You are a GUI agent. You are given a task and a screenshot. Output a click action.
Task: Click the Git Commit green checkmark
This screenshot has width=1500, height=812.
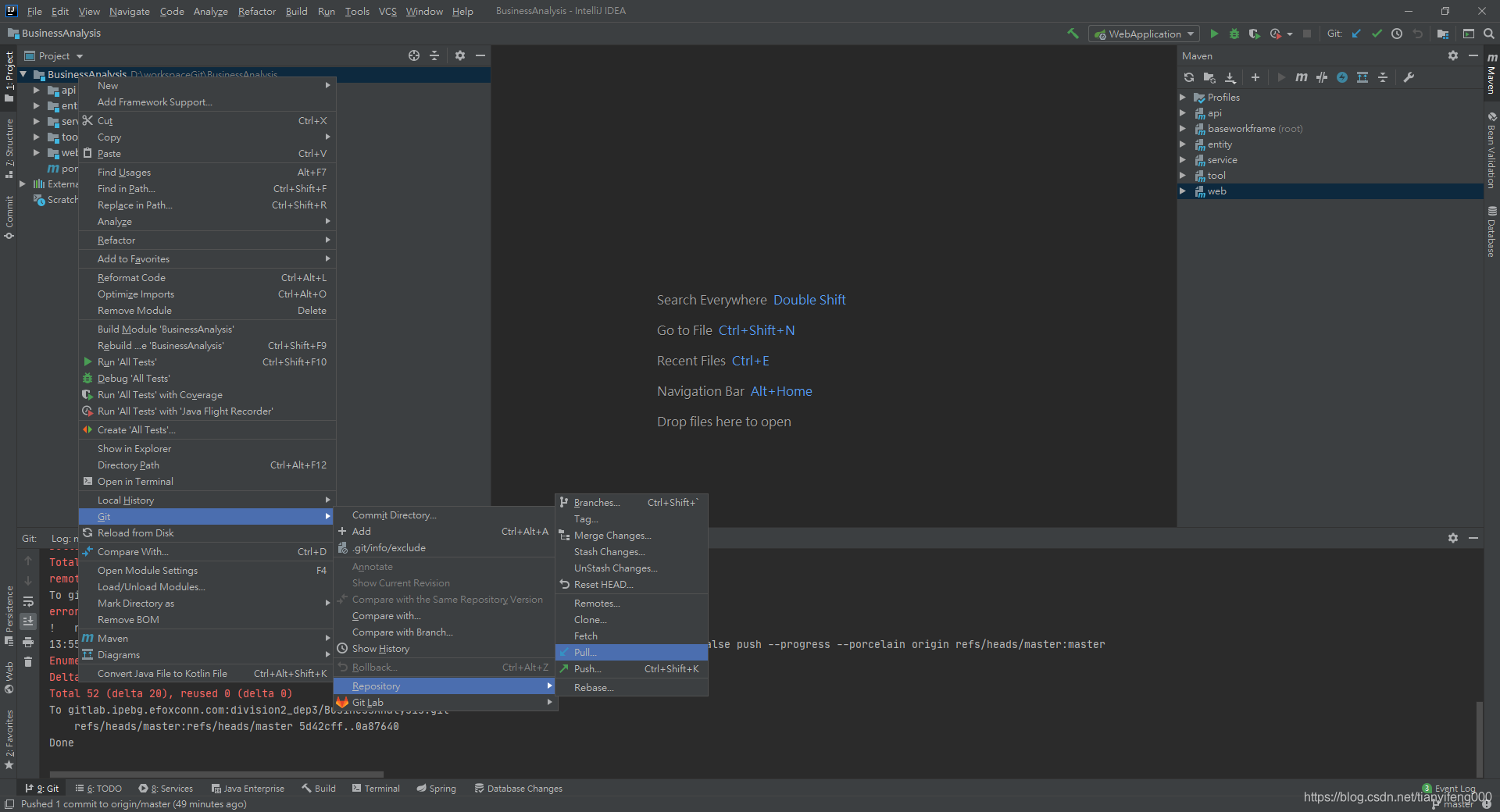pos(1377,34)
